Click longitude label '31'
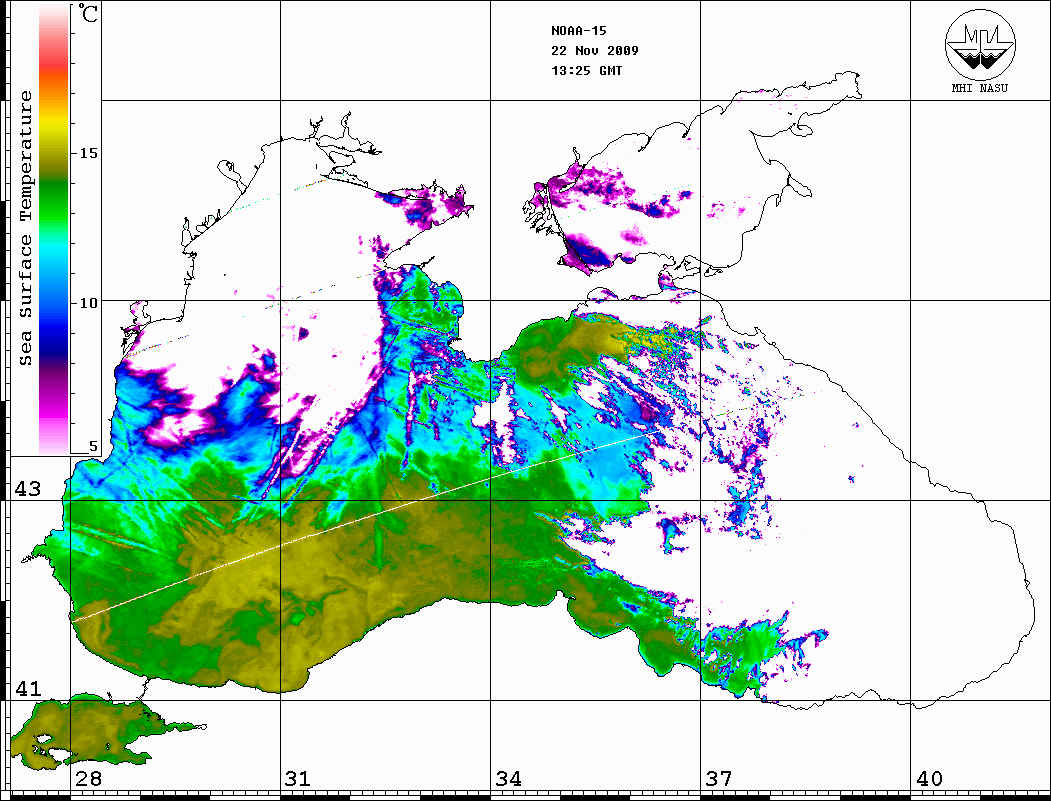The width and height of the screenshot is (1051, 801). coord(298,779)
